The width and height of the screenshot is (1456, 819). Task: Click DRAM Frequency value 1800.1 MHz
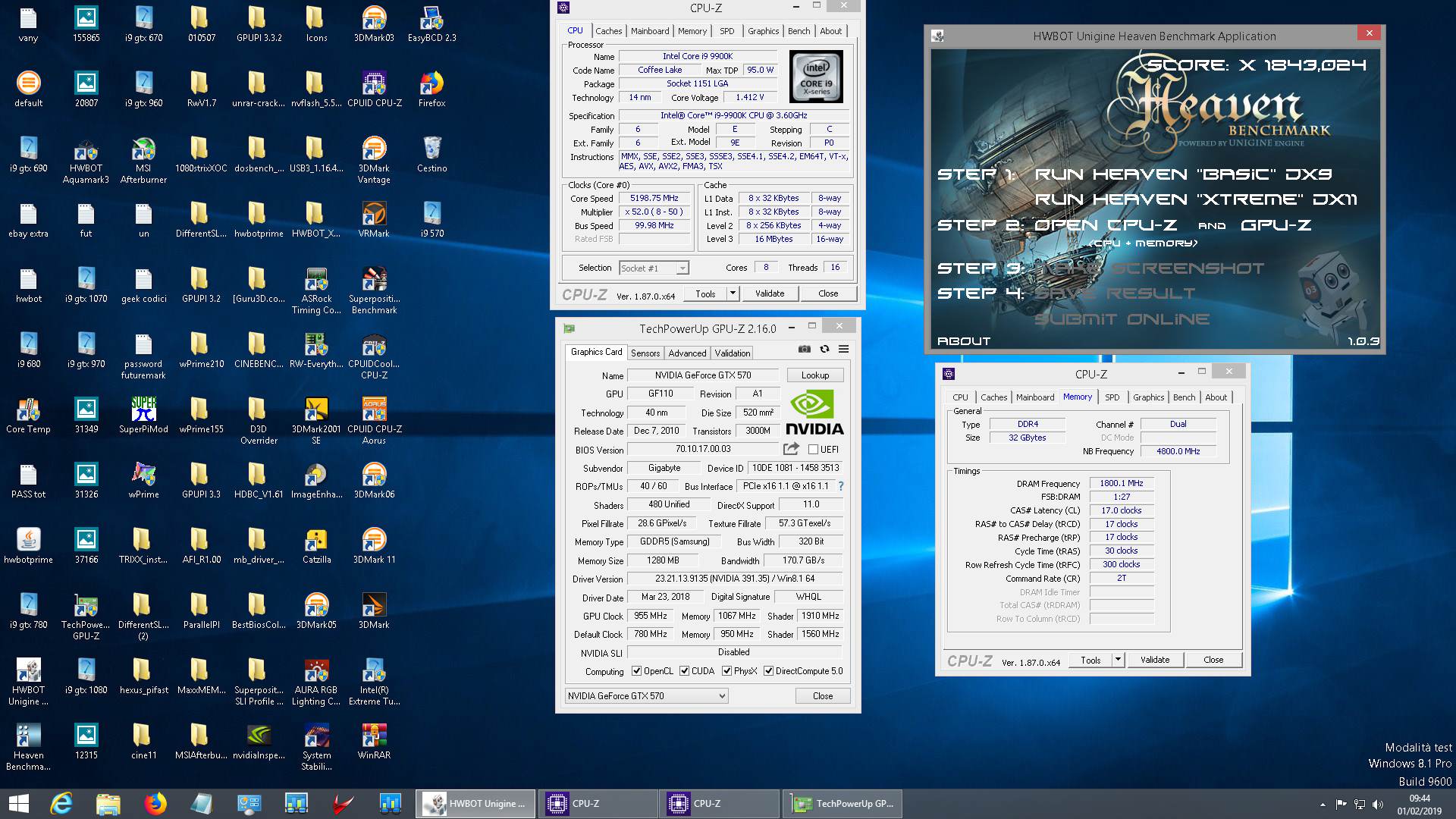1122,483
